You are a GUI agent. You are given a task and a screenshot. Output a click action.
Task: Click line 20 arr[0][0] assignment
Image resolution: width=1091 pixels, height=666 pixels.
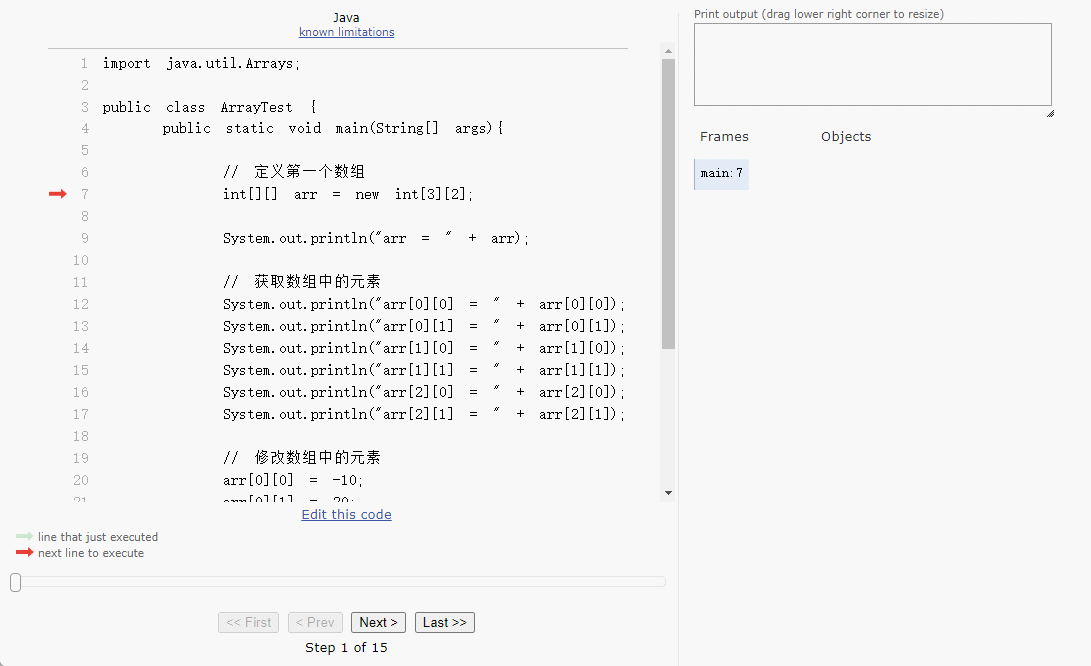click(x=286, y=480)
